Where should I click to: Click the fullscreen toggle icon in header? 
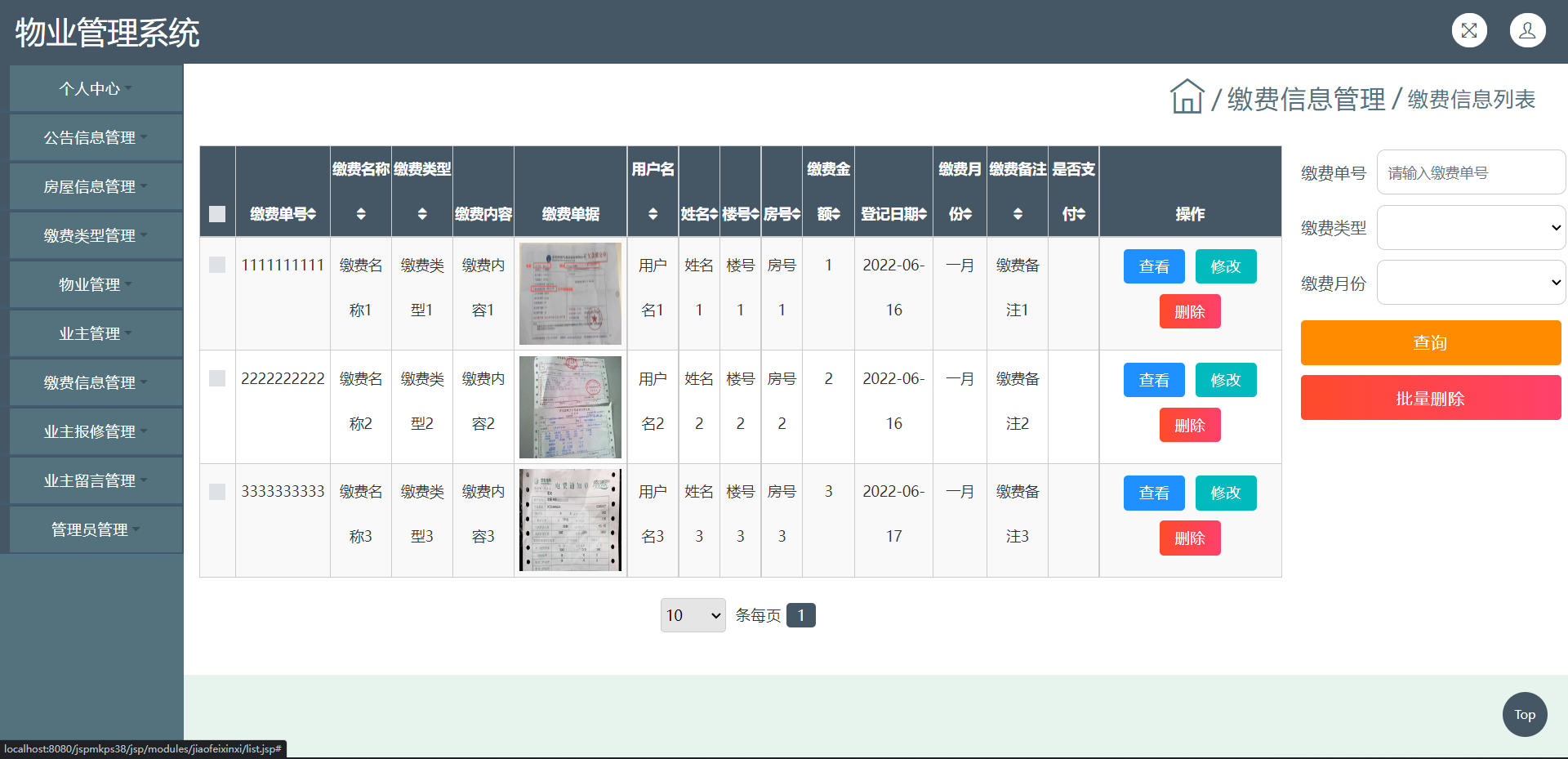(1469, 31)
